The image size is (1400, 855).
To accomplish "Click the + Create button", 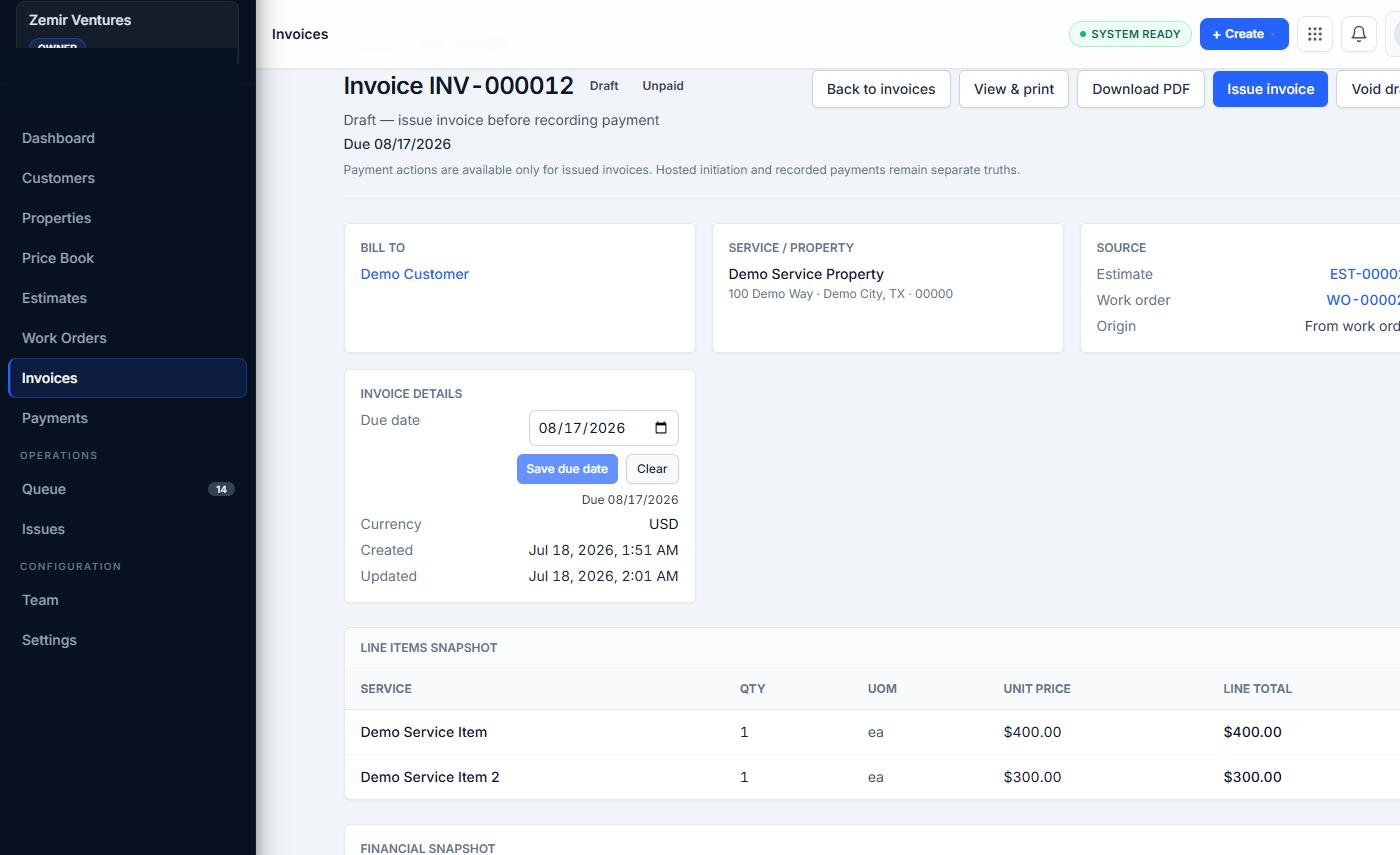I will tap(1244, 34).
